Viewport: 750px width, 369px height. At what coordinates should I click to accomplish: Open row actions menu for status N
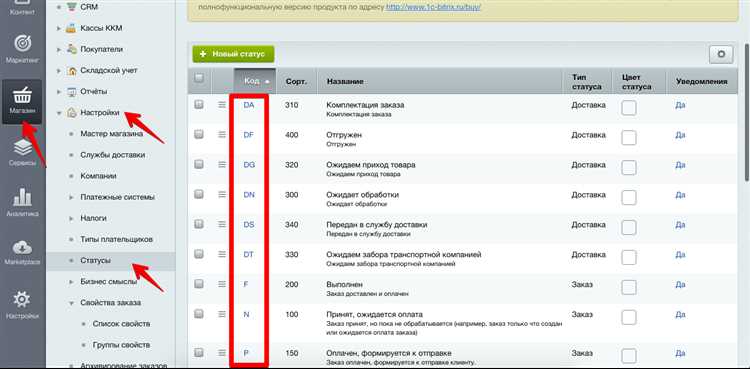[222, 314]
